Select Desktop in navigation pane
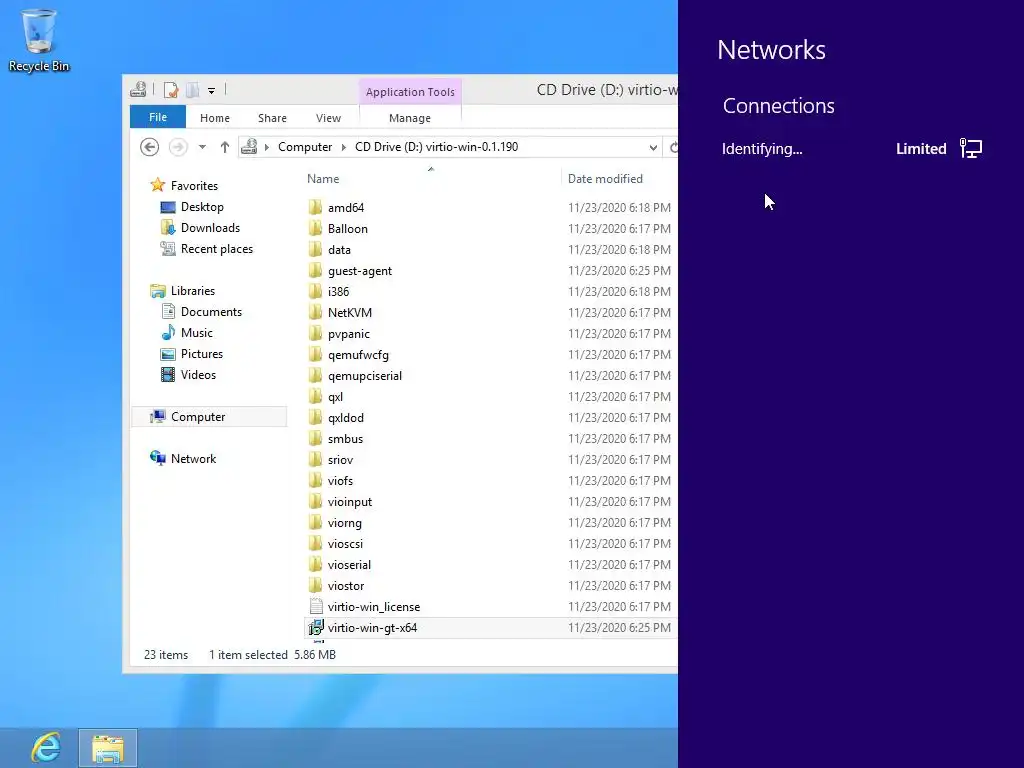The image size is (1024, 768). pyautogui.click(x=202, y=207)
